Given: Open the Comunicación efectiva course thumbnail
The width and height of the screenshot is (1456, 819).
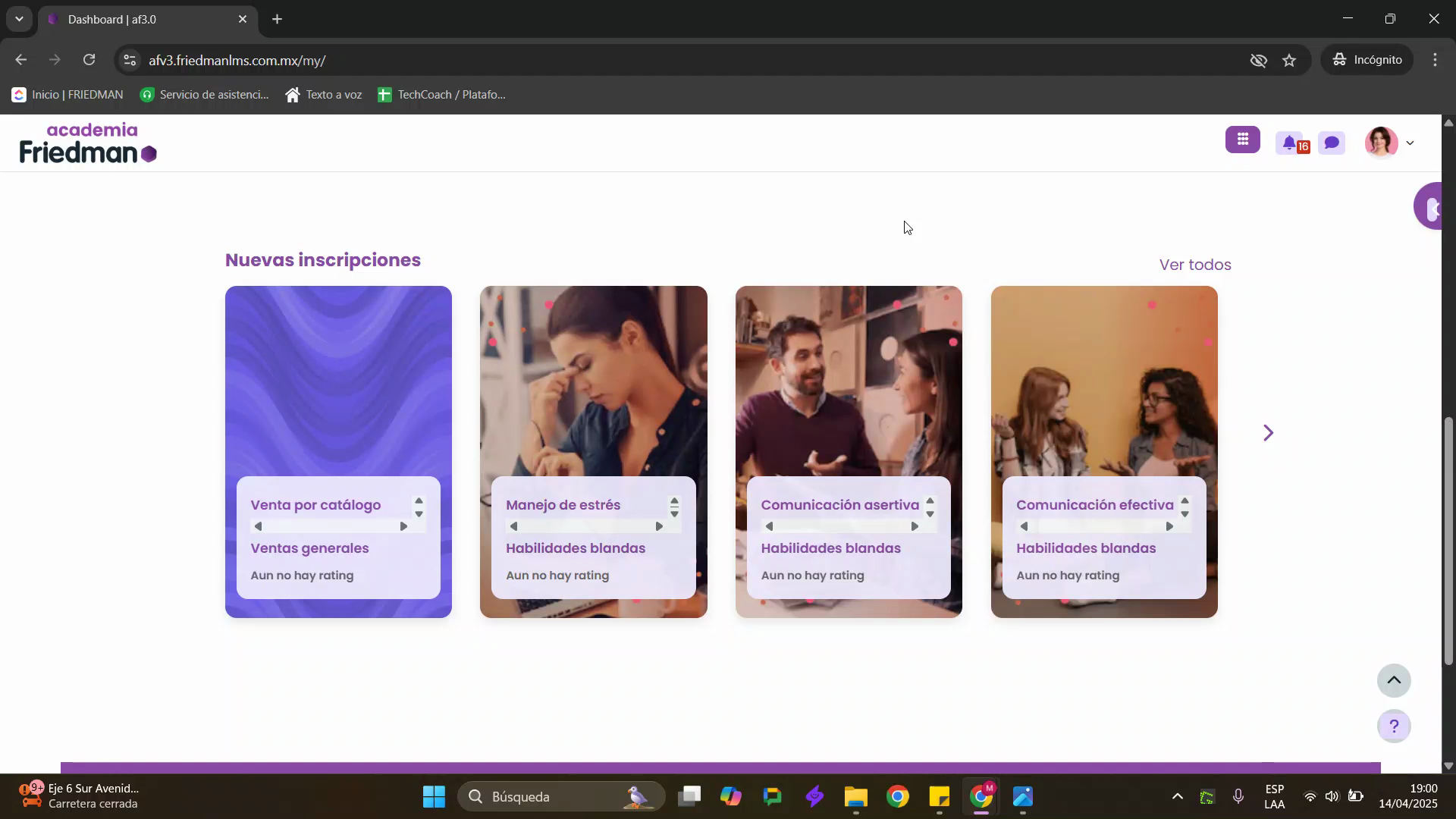Looking at the screenshot, I should click(1103, 379).
